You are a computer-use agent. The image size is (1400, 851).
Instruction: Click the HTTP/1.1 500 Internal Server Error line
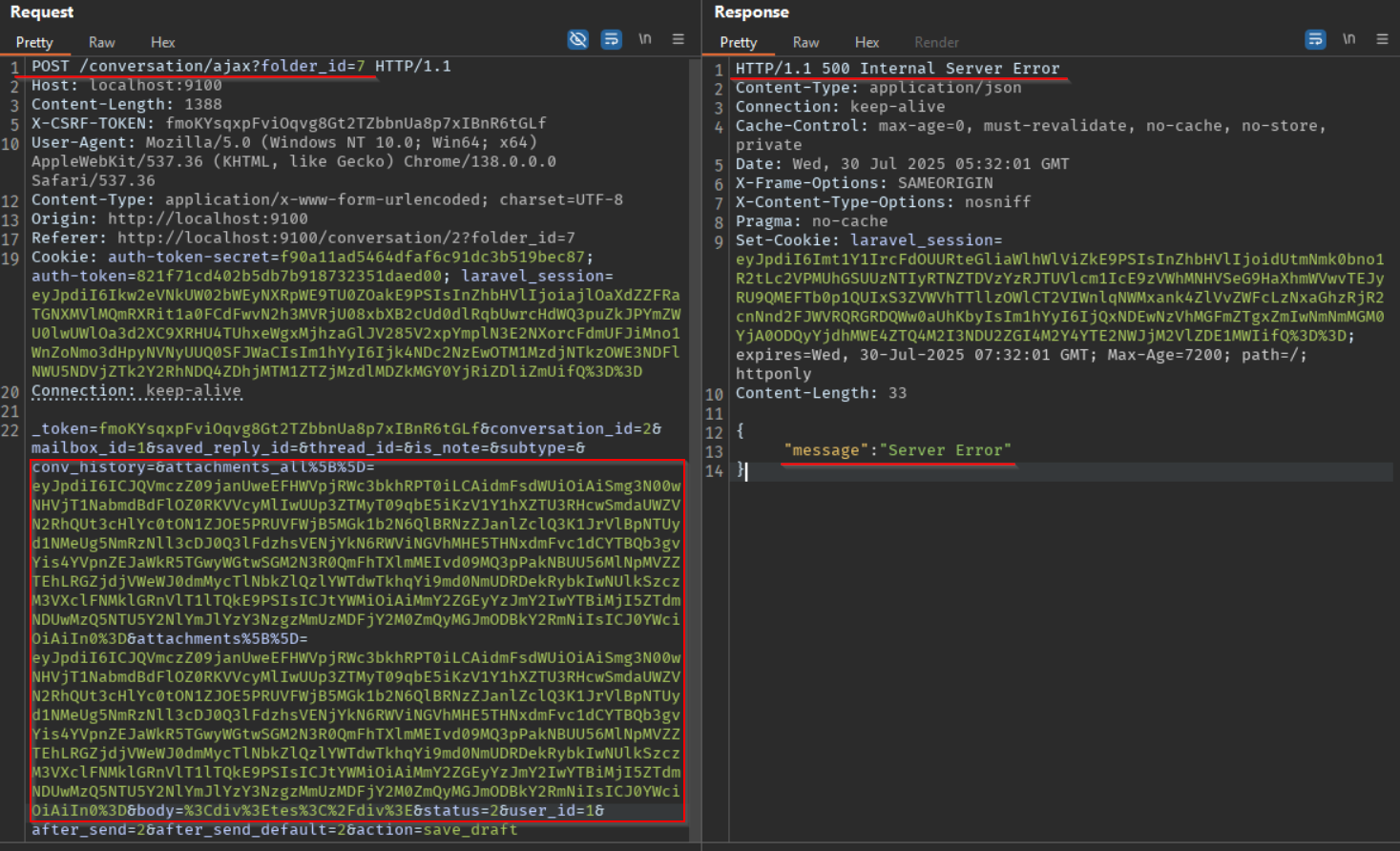(896, 69)
